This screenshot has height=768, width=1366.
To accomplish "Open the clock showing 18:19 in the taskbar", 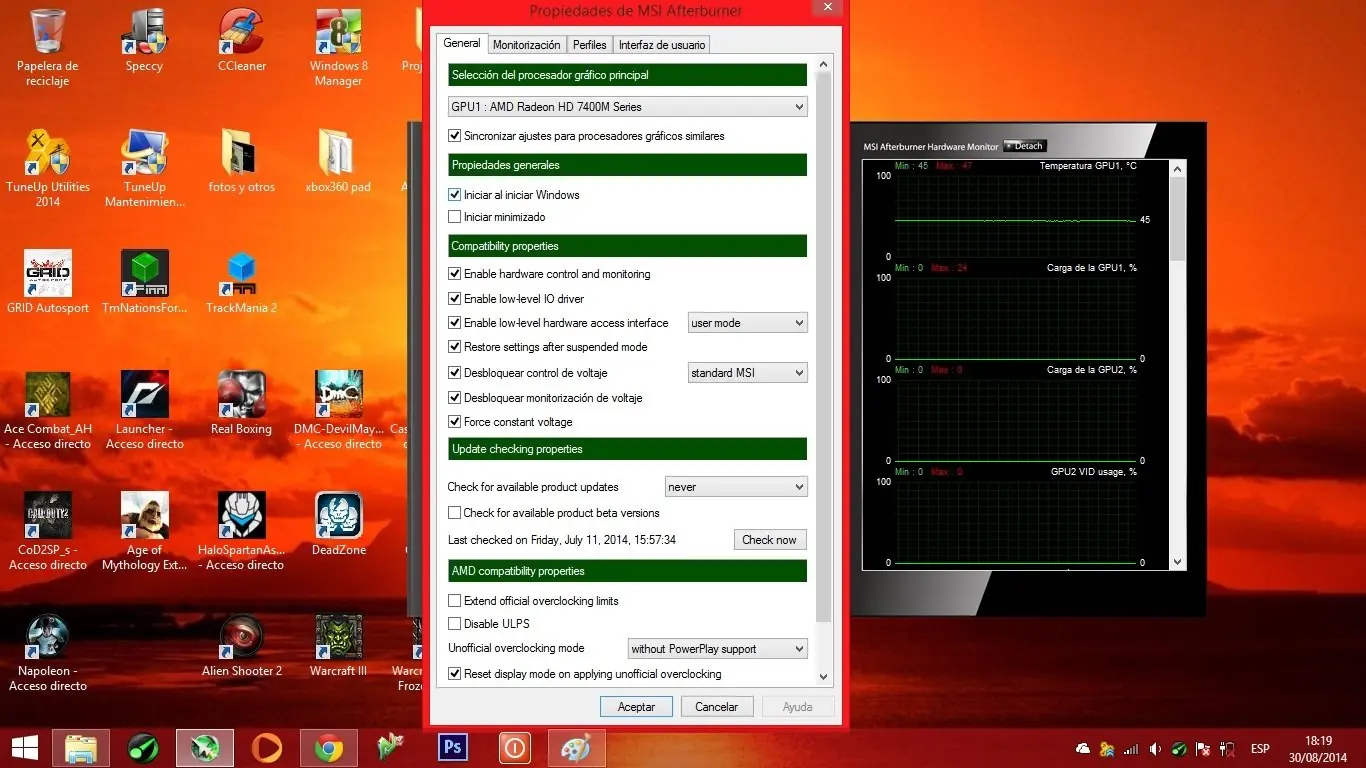I will coord(1319,749).
